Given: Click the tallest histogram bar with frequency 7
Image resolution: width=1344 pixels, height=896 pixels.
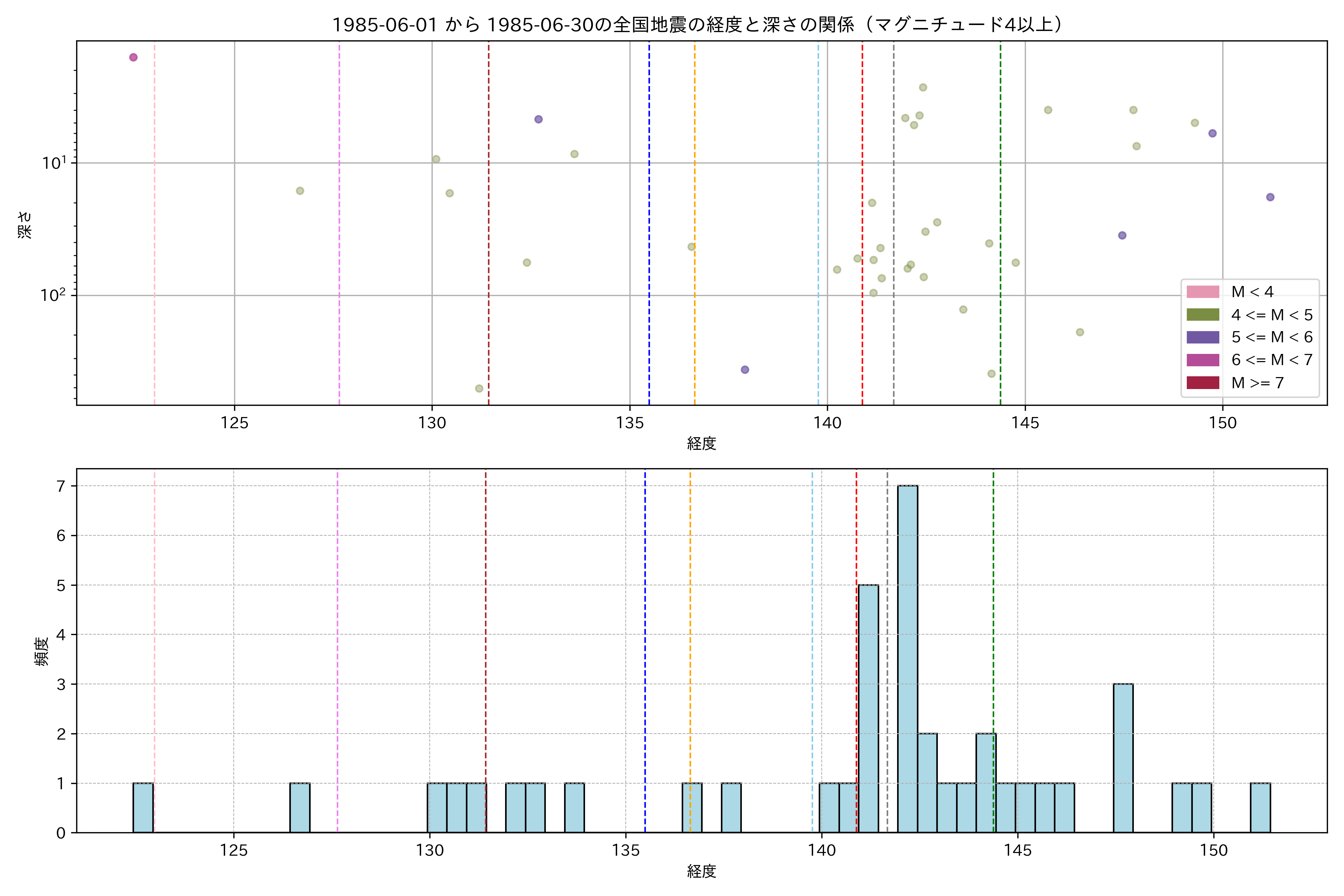Looking at the screenshot, I should pos(908,658).
